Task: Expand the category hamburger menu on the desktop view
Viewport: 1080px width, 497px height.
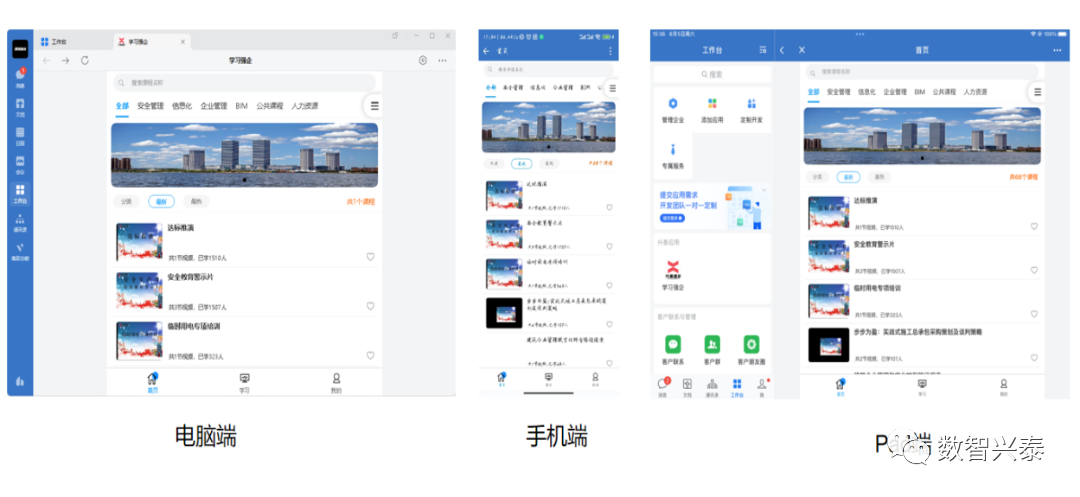Action: pyautogui.click(x=374, y=106)
